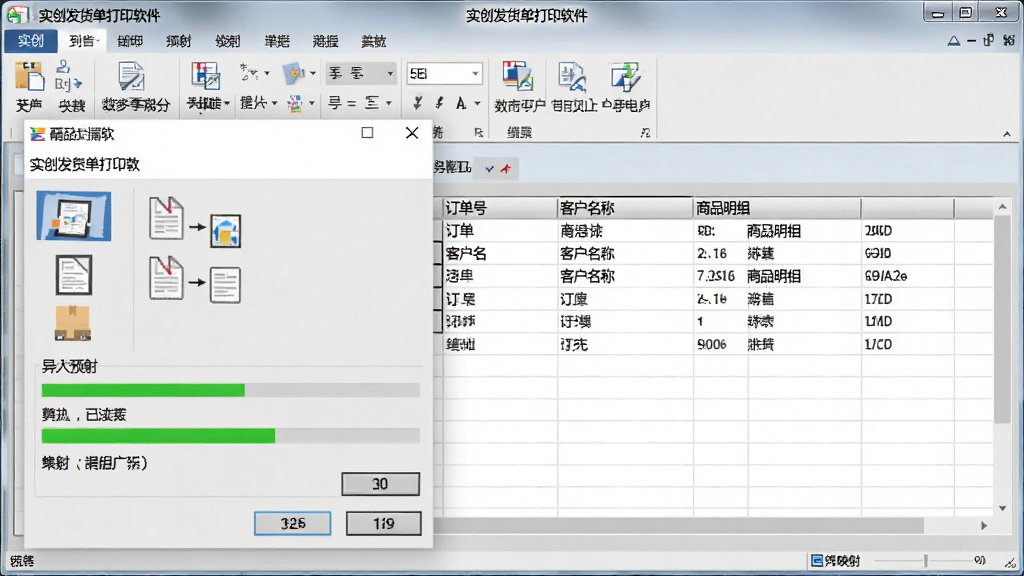
Task: Select the highlighted tablet icon in the dialog
Action: coord(74,216)
